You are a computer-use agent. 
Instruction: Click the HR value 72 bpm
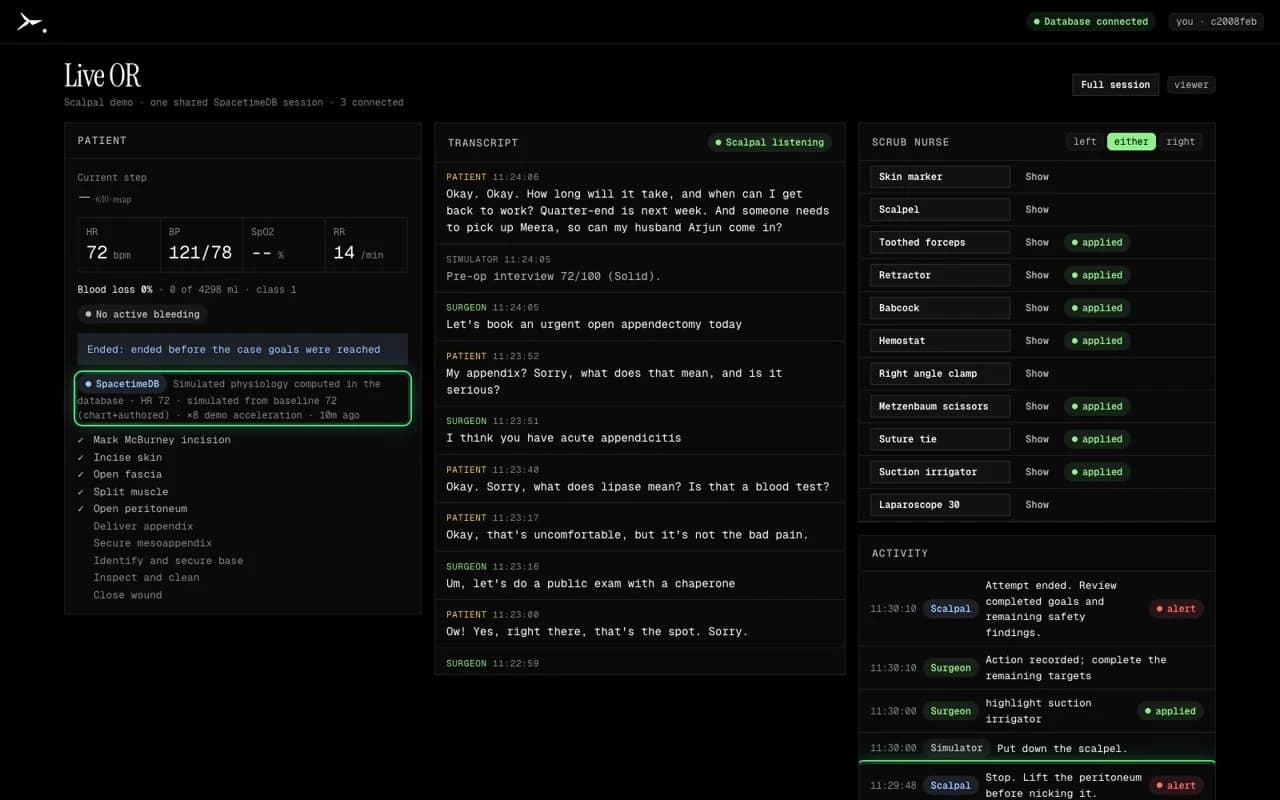[x=108, y=253]
